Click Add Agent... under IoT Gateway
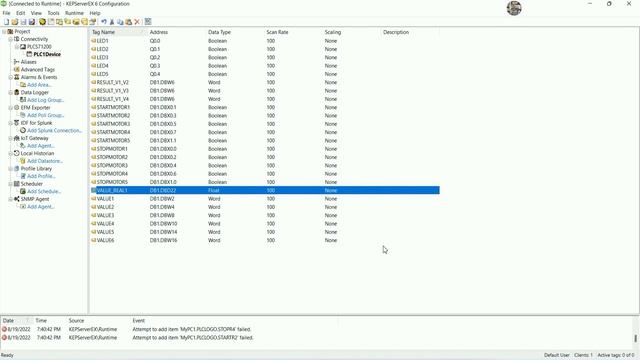The width and height of the screenshot is (640, 360). pos(41,146)
